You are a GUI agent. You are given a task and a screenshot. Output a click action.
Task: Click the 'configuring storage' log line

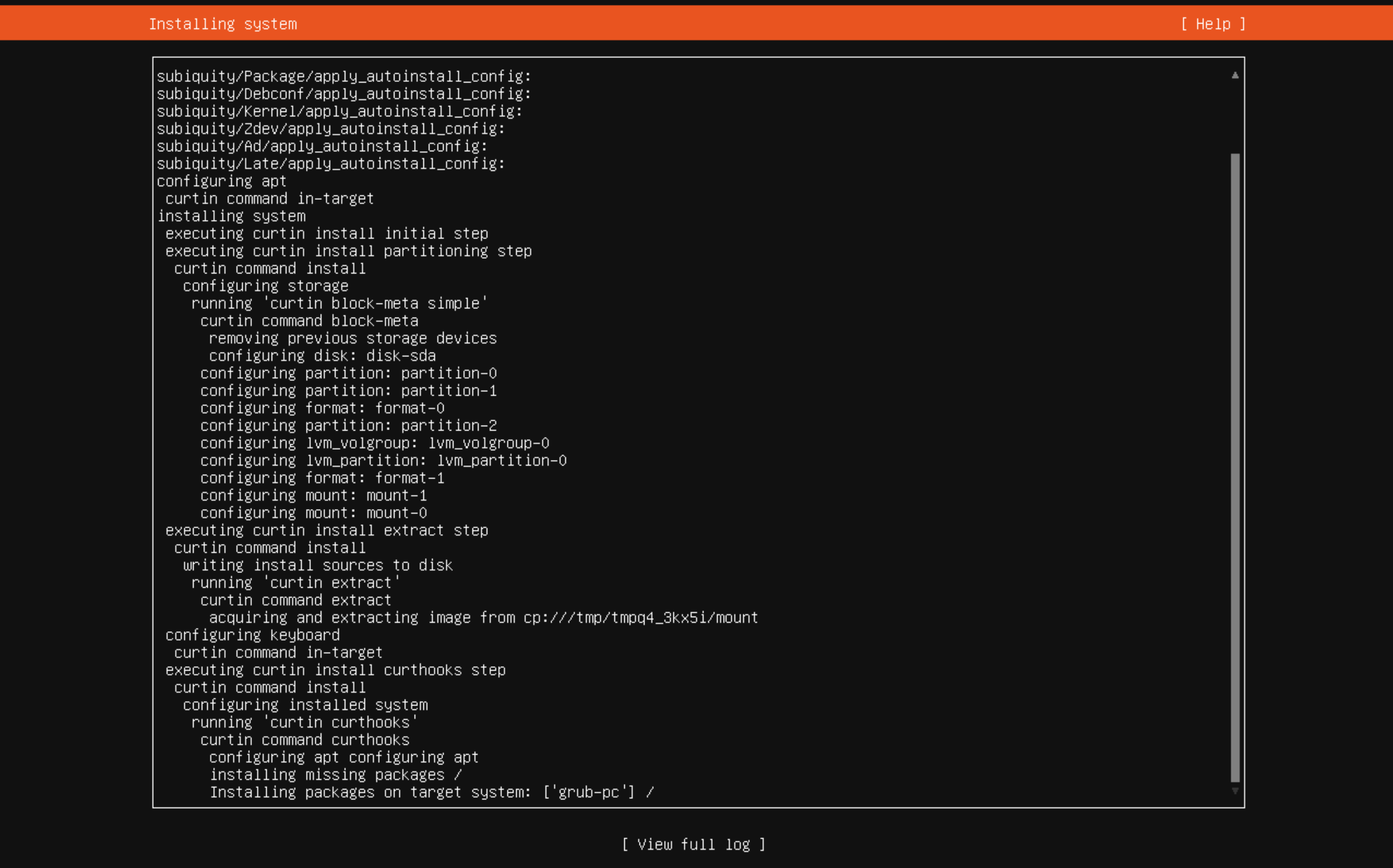click(x=265, y=286)
